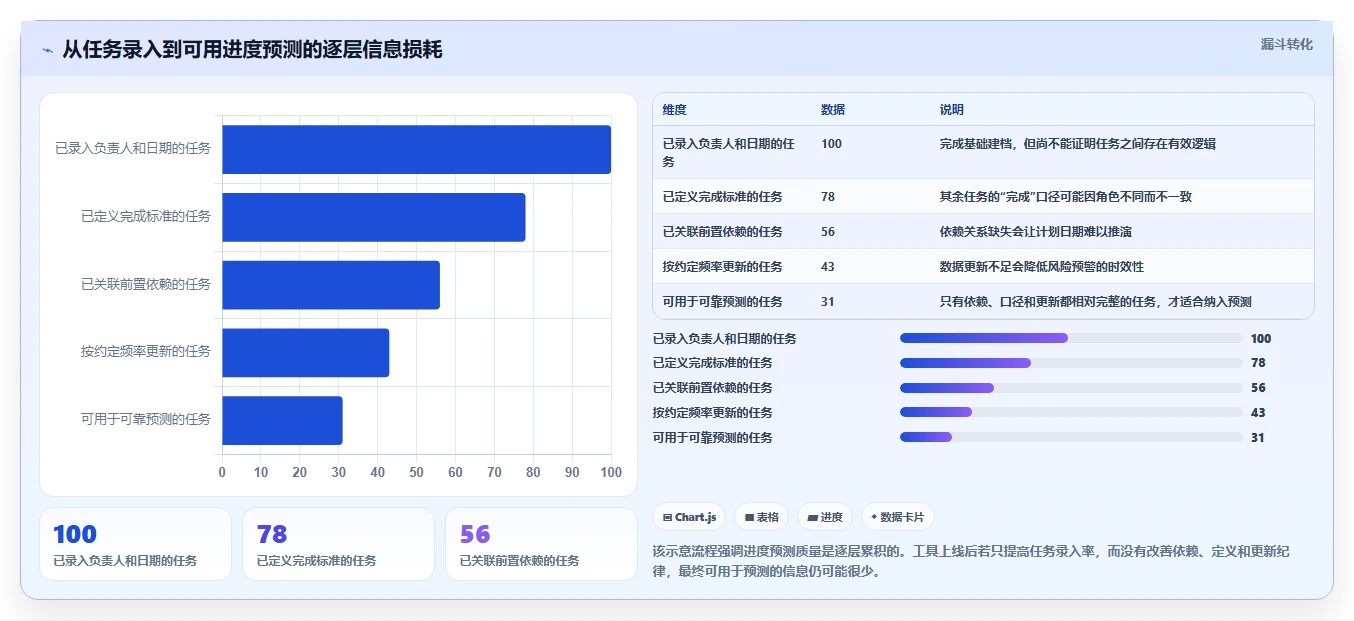Image resolution: width=1354 pixels, height=621 pixels.
Task: Click the progress bar showing value 31
Action: pos(1071,437)
